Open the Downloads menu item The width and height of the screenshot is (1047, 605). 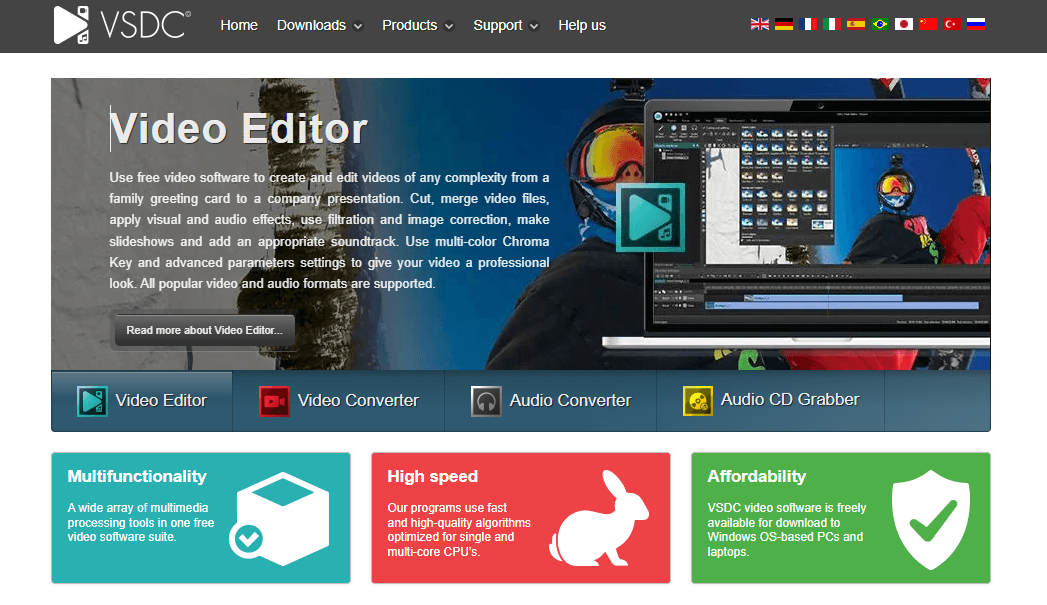(311, 25)
